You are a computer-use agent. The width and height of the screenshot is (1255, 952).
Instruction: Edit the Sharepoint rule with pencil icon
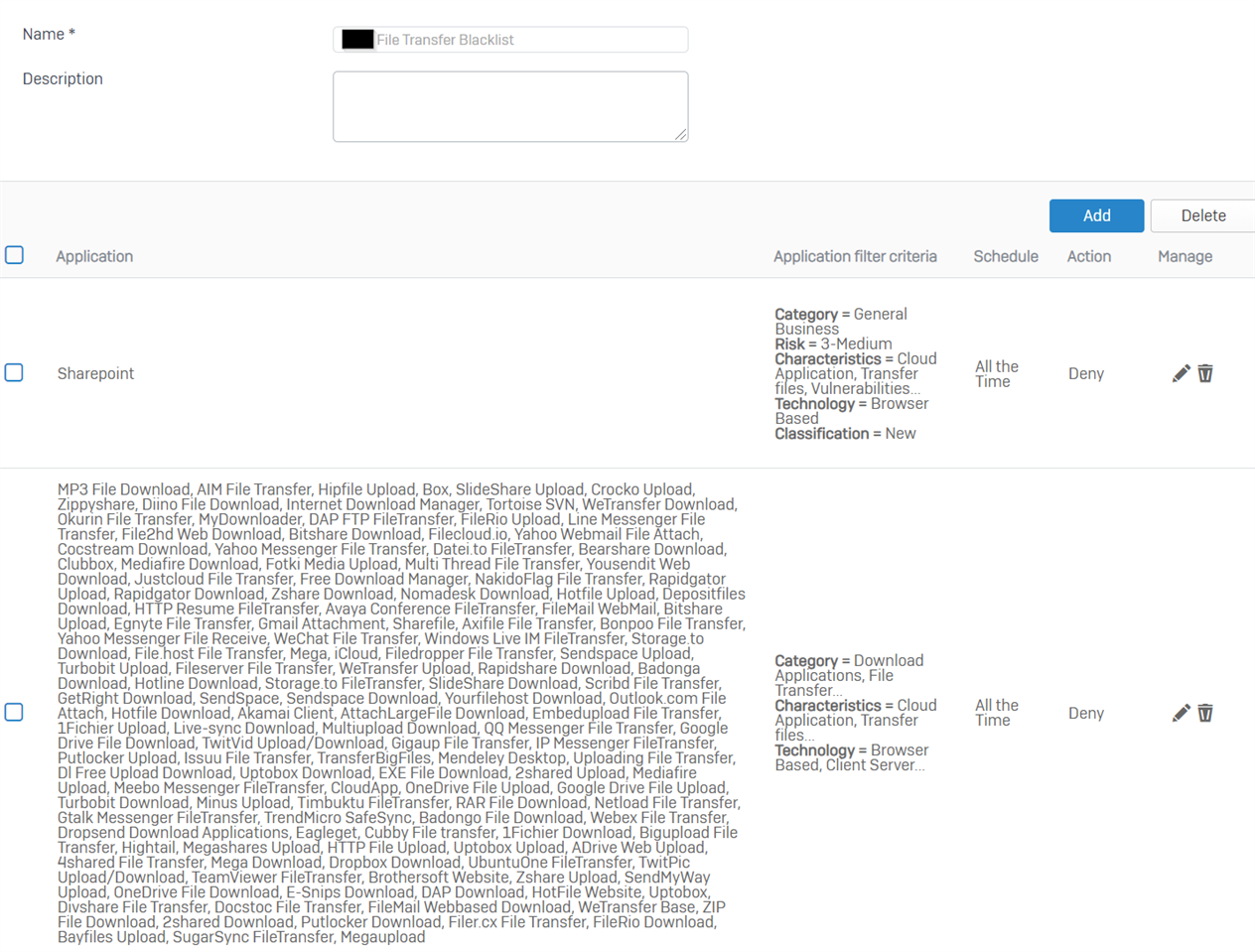point(1181,373)
